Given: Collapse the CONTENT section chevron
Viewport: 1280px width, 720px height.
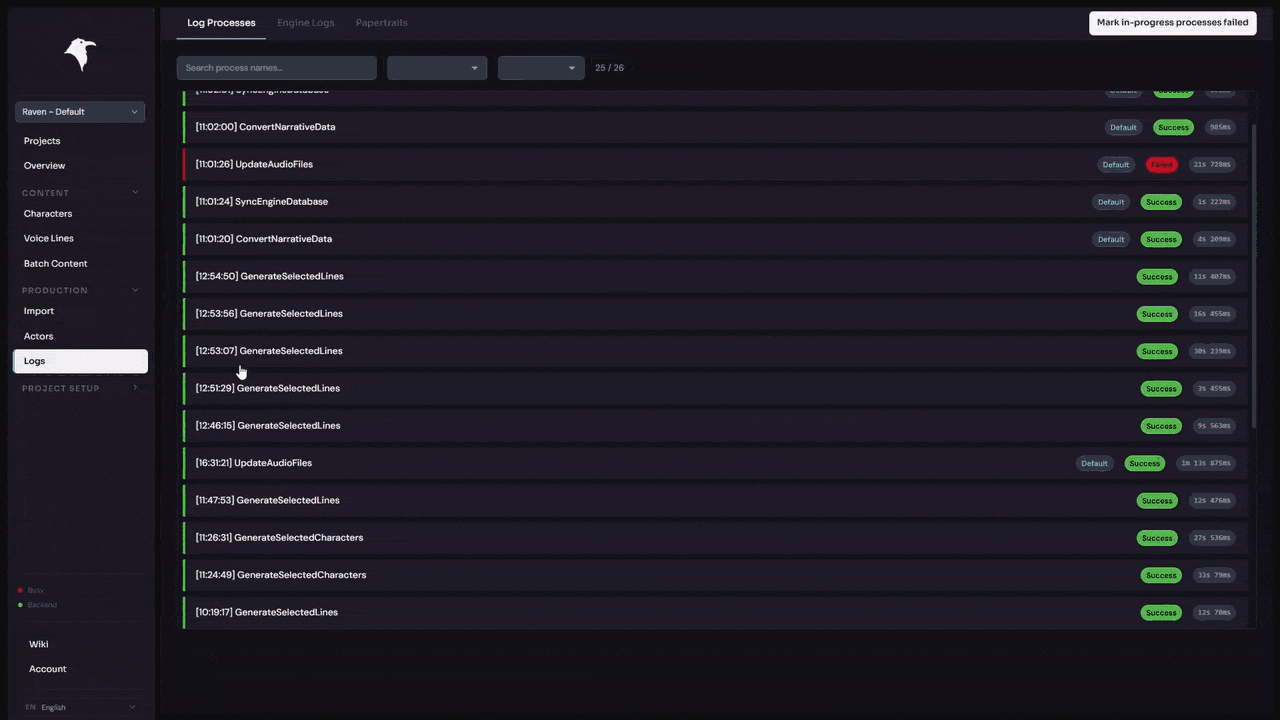Looking at the screenshot, I should (135, 193).
